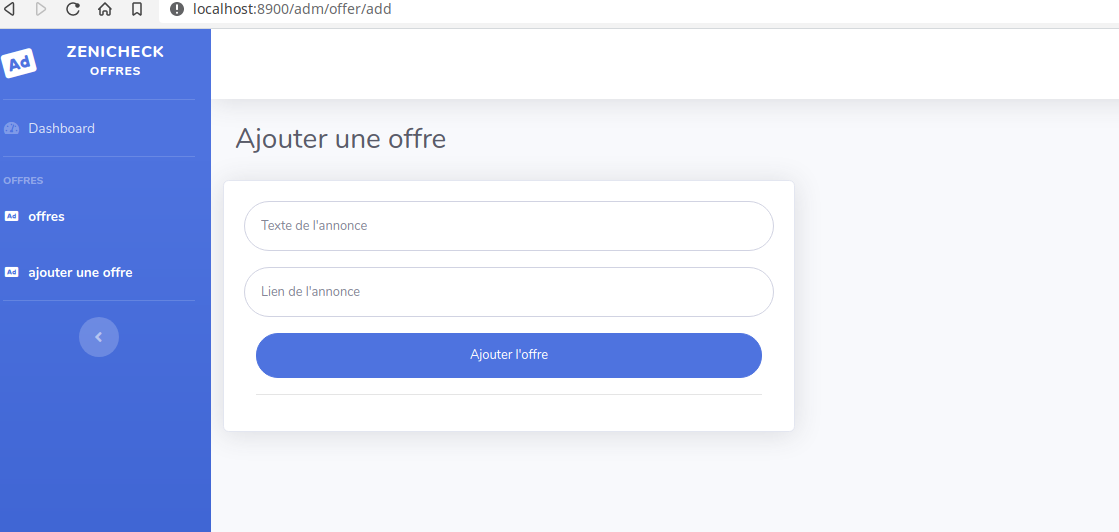Reload the page with the refresh icon

pyautogui.click(x=73, y=9)
